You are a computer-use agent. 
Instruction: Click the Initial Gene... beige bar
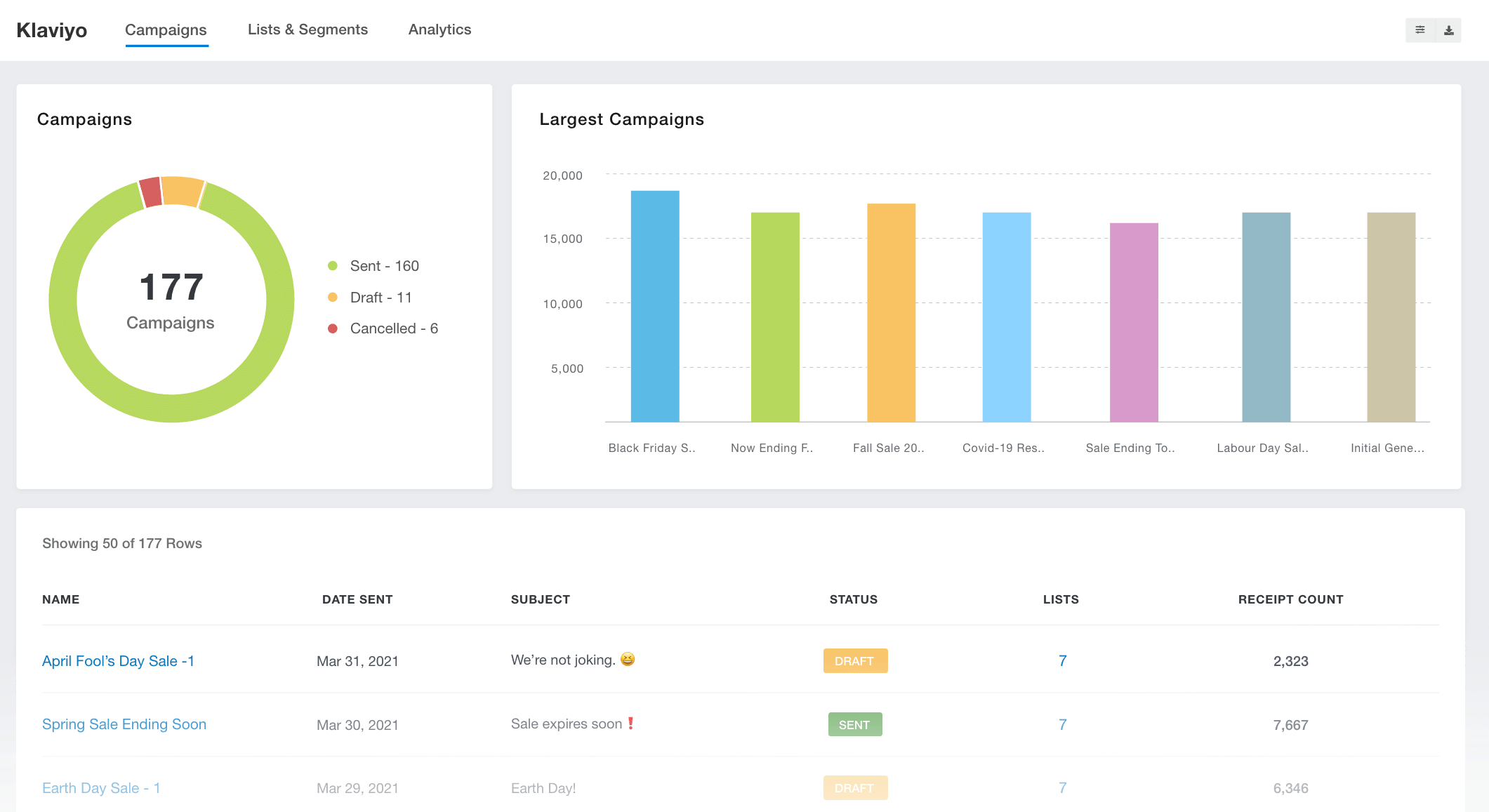[1391, 317]
